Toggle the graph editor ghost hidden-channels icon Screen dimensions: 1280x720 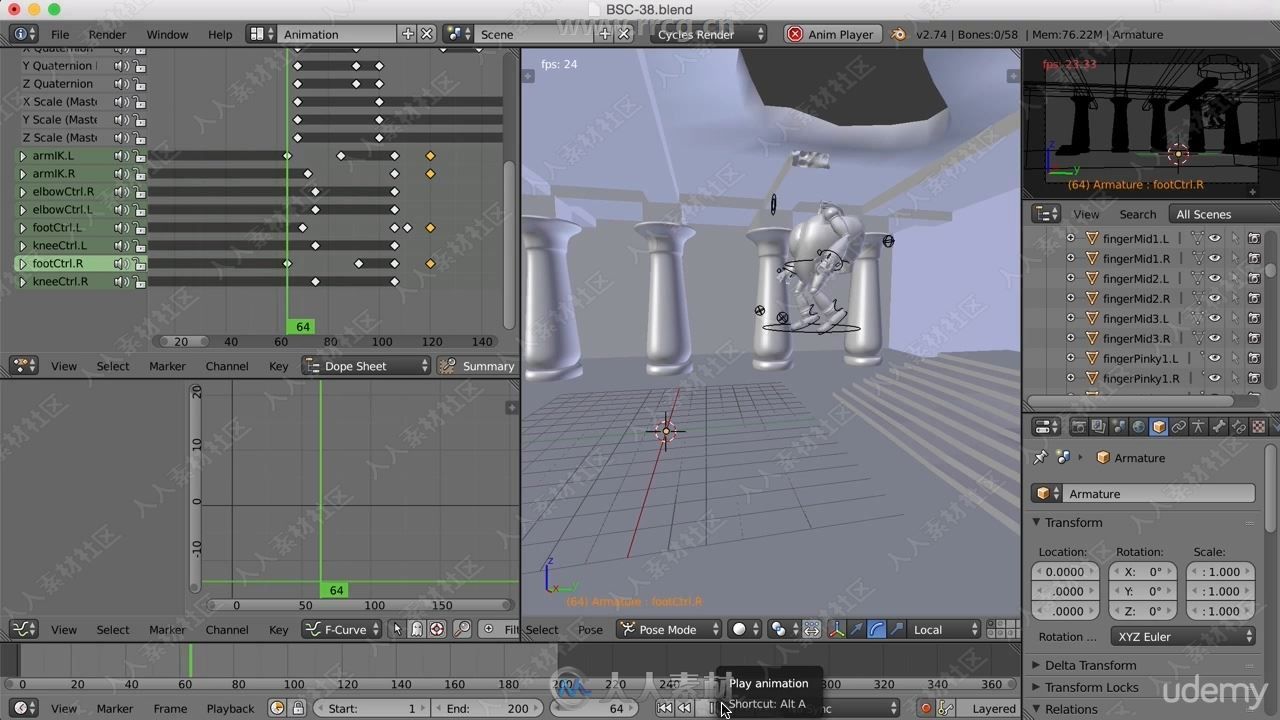pos(417,630)
